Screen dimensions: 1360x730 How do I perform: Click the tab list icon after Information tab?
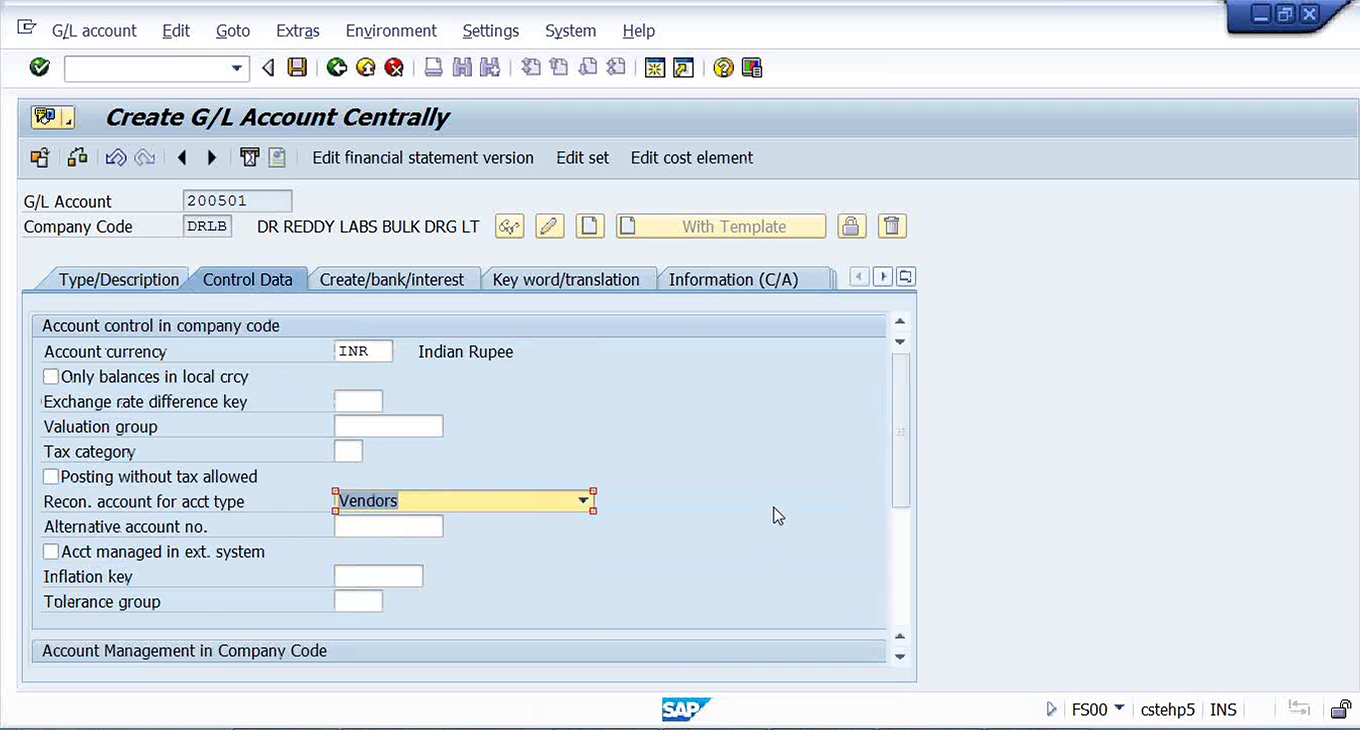click(906, 277)
